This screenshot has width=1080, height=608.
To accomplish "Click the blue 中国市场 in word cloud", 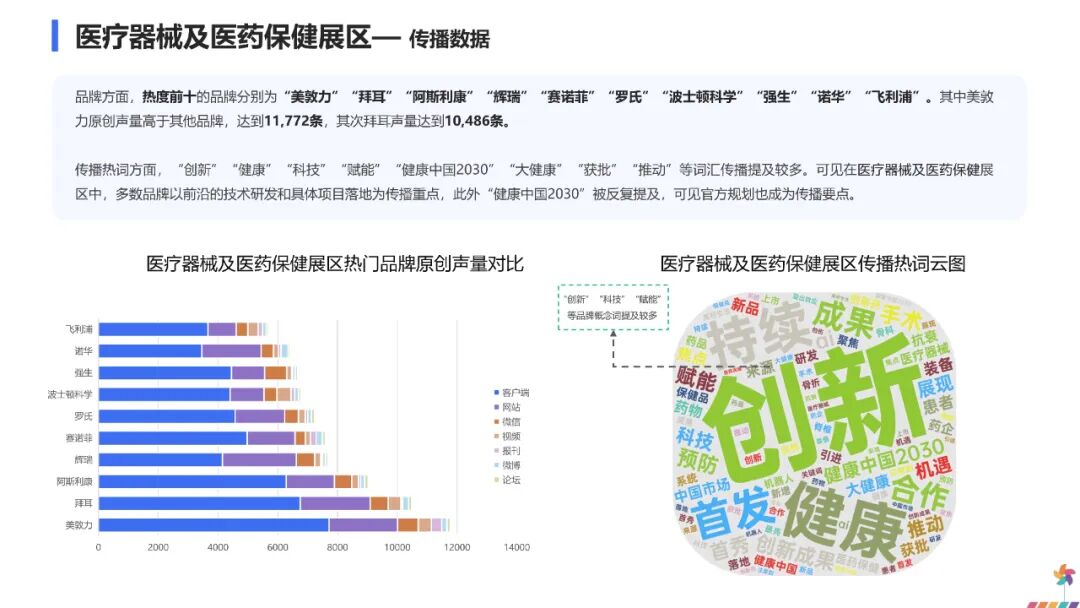I will [701, 490].
